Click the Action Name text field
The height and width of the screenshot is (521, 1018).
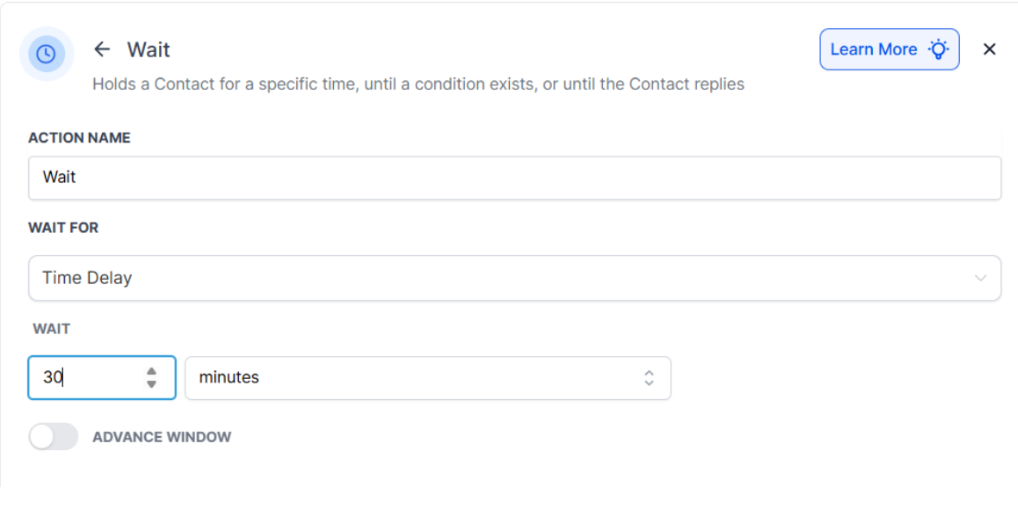514,177
